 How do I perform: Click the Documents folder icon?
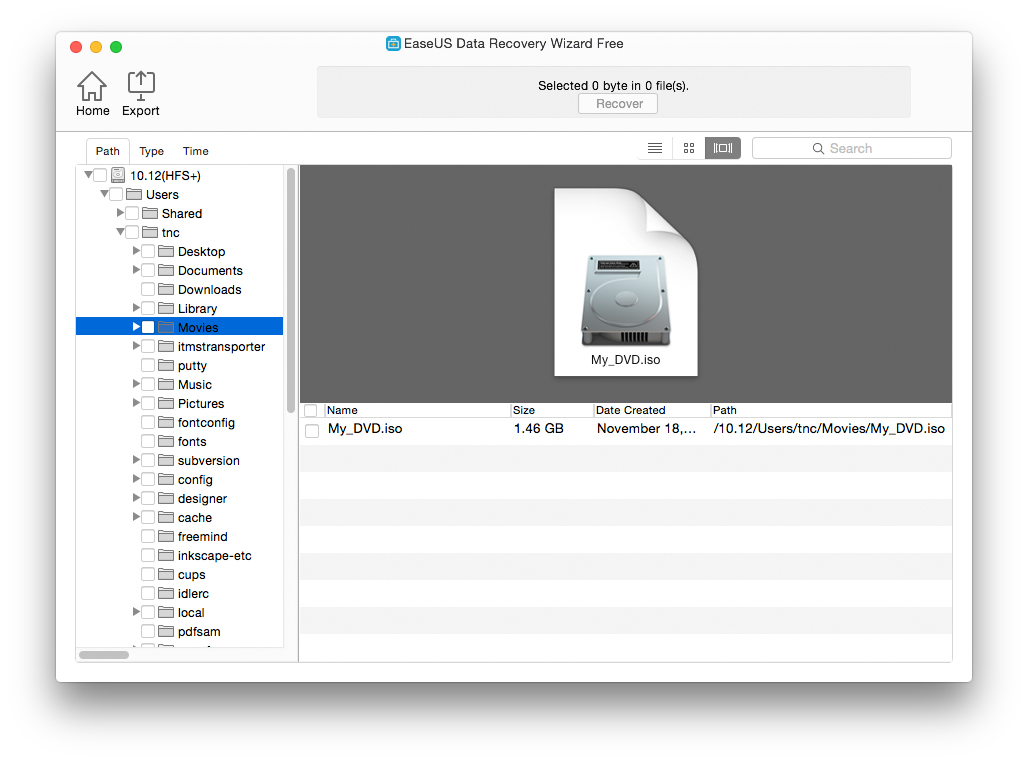click(x=166, y=270)
